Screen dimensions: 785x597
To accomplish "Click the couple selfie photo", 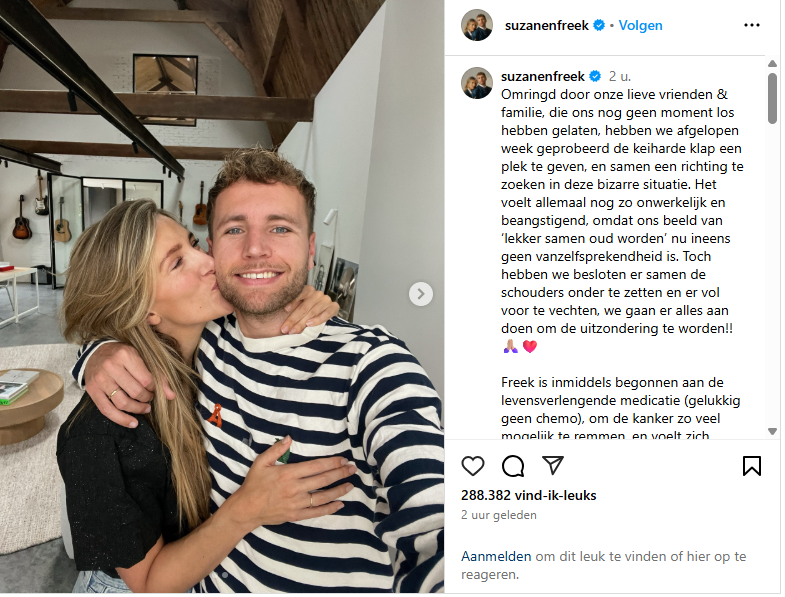I will pyautogui.click(x=222, y=296).
